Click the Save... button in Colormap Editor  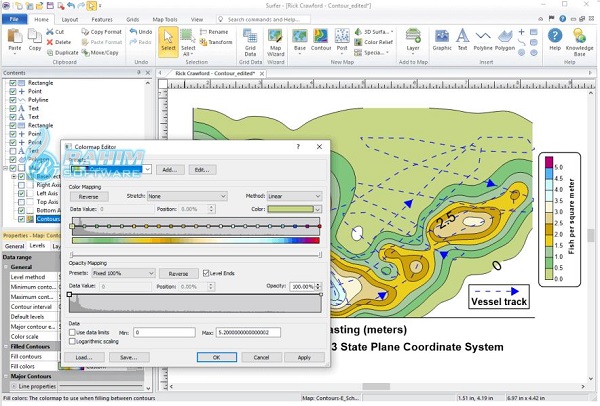click(x=129, y=357)
